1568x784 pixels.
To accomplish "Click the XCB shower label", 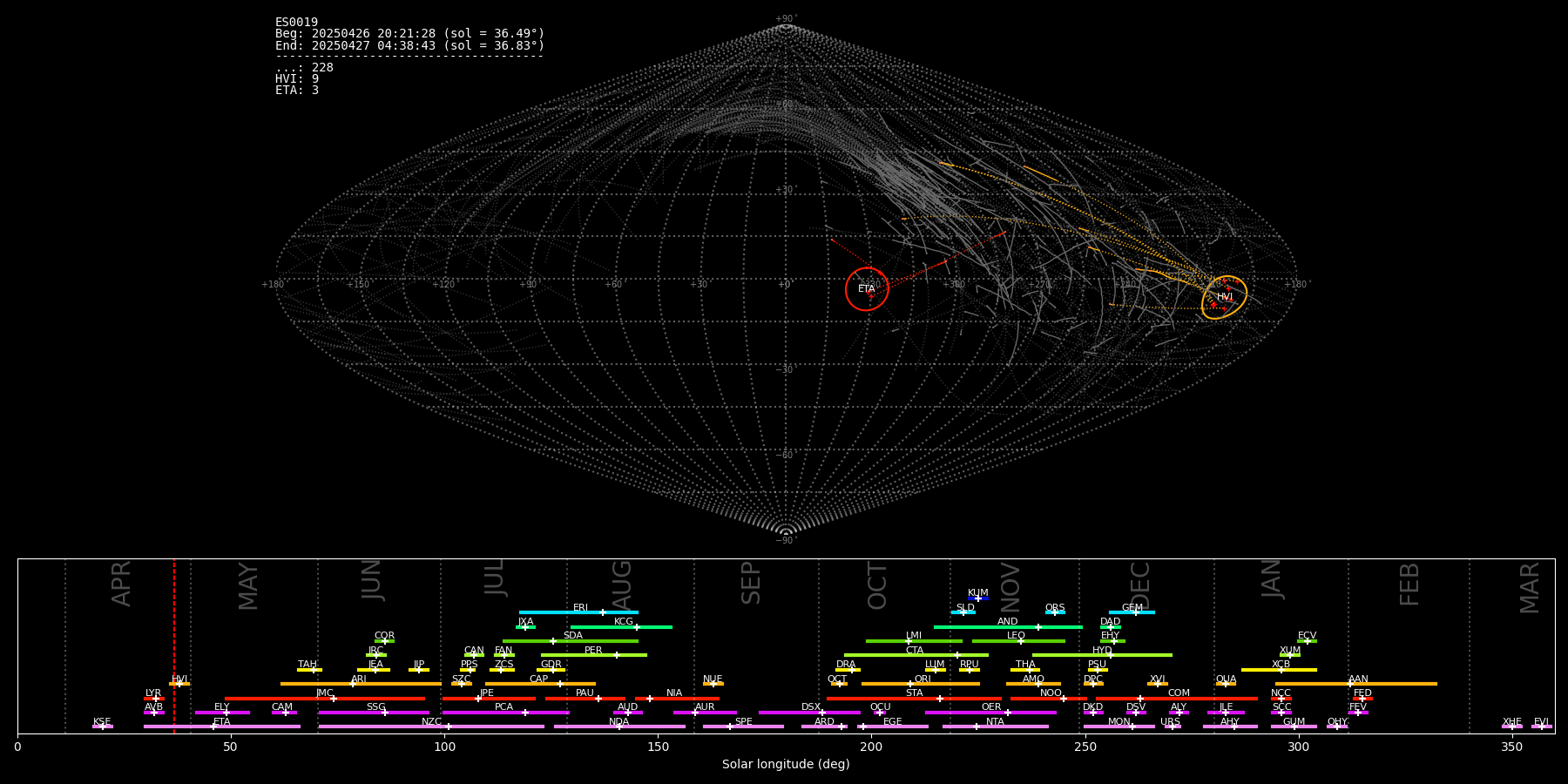I will 1281,665.
